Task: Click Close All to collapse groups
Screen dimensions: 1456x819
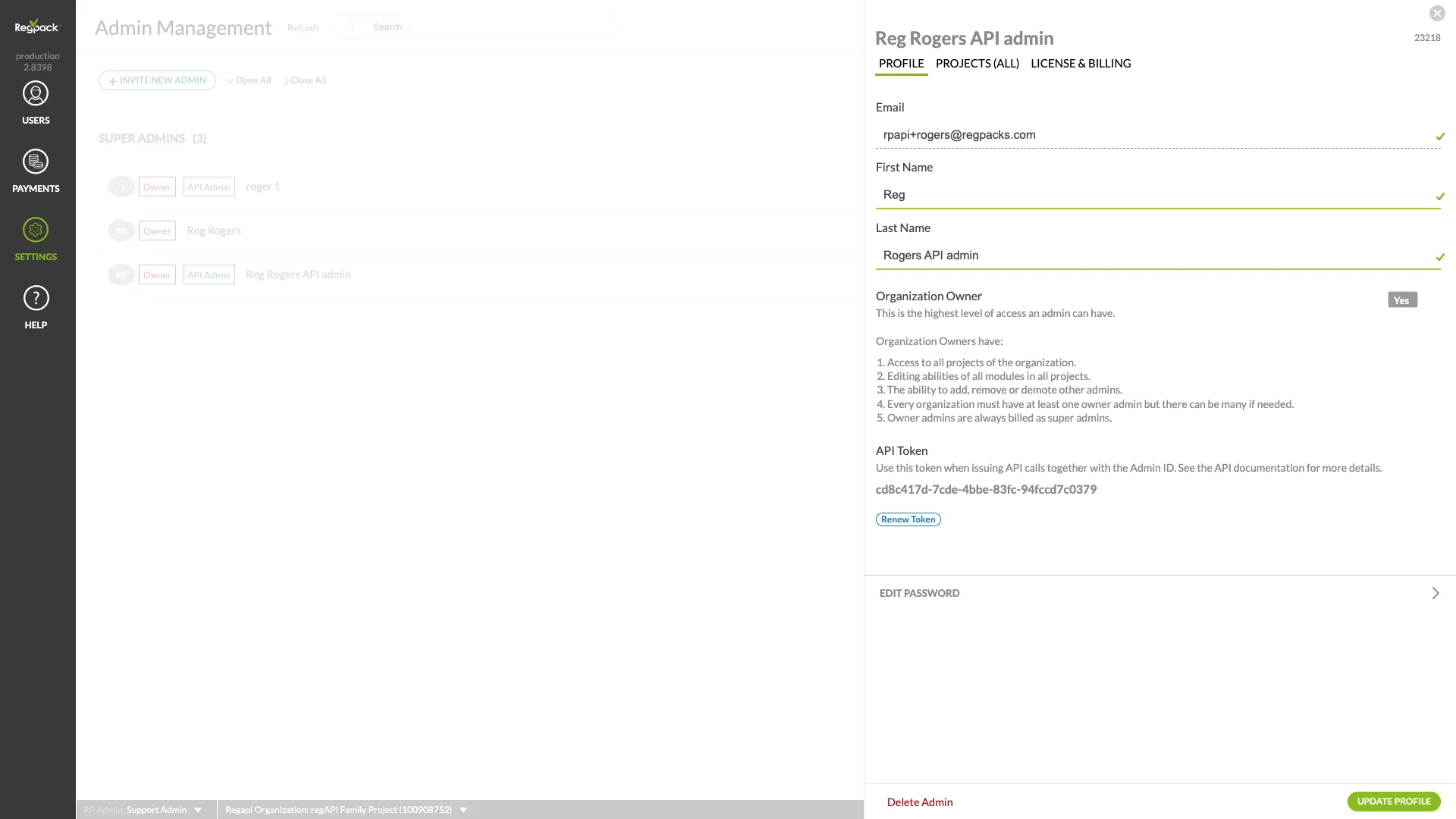Action: (x=305, y=80)
